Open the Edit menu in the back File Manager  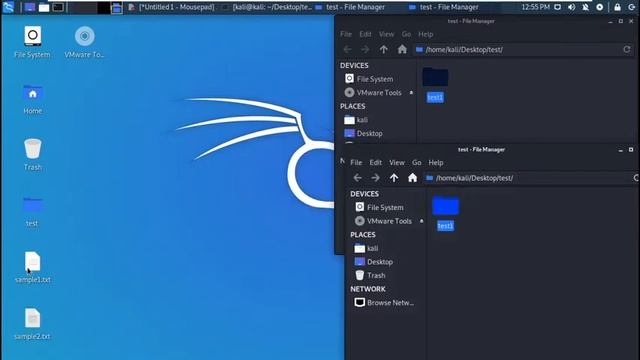click(365, 34)
